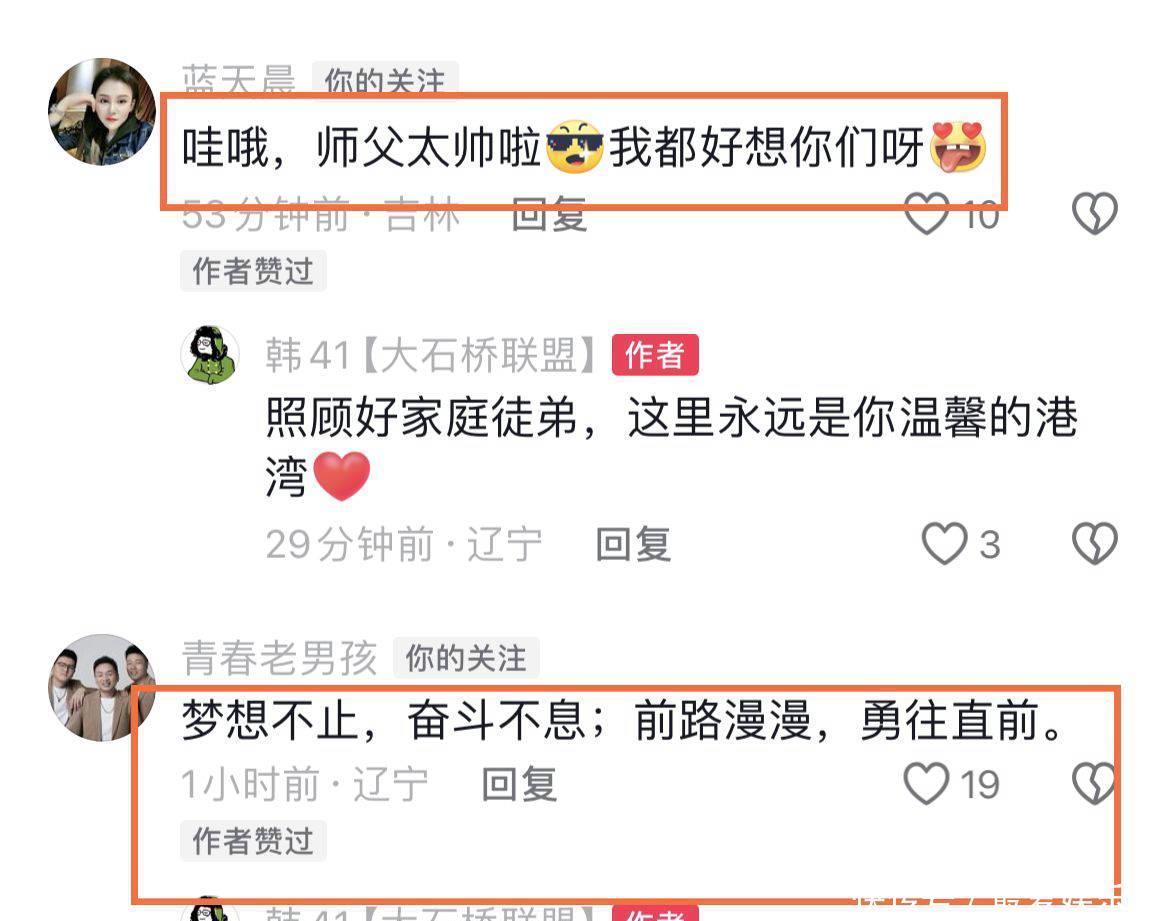Dislike 韩41's reply with broken heart icon
The image size is (1170, 921).
click(1095, 543)
